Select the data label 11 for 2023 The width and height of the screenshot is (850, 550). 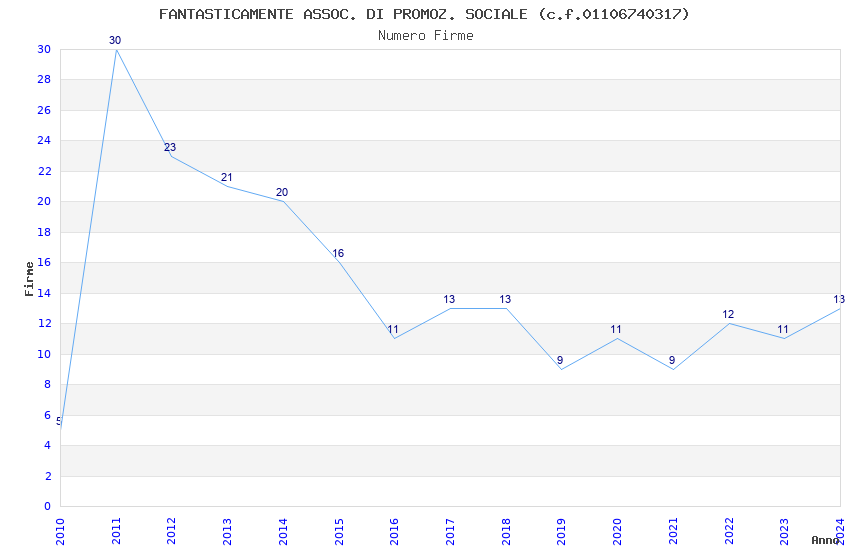pos(783,329)
